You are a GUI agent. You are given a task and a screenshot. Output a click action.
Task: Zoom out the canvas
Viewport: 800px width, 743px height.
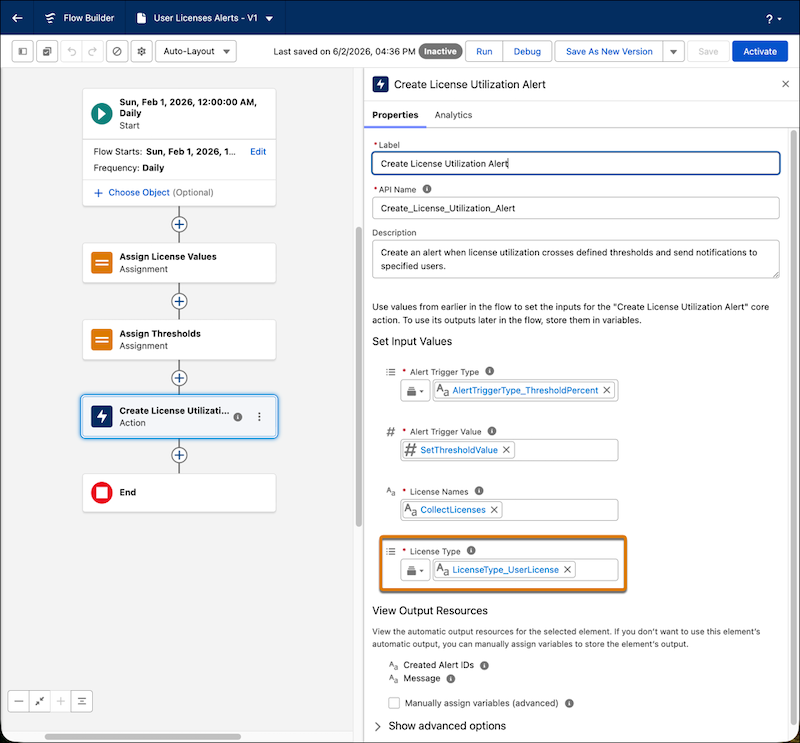pos(19,701)
